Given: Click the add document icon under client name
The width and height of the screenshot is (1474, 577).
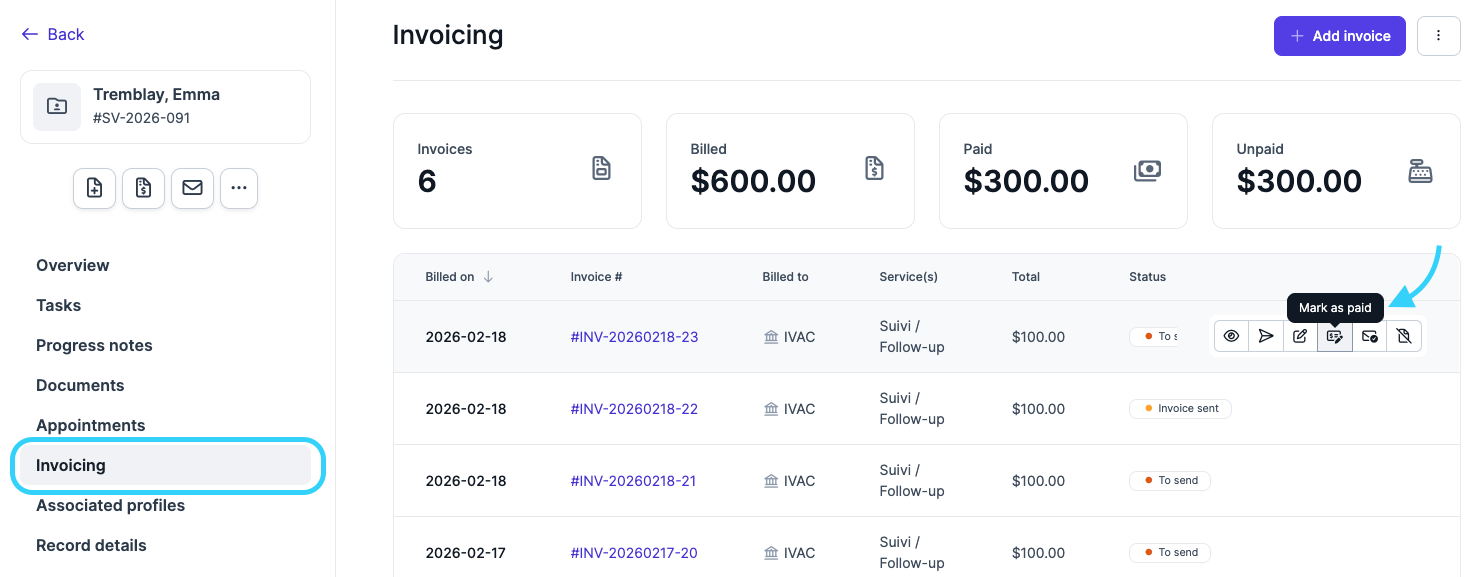Looking at the screenshot, I should 94,188.
